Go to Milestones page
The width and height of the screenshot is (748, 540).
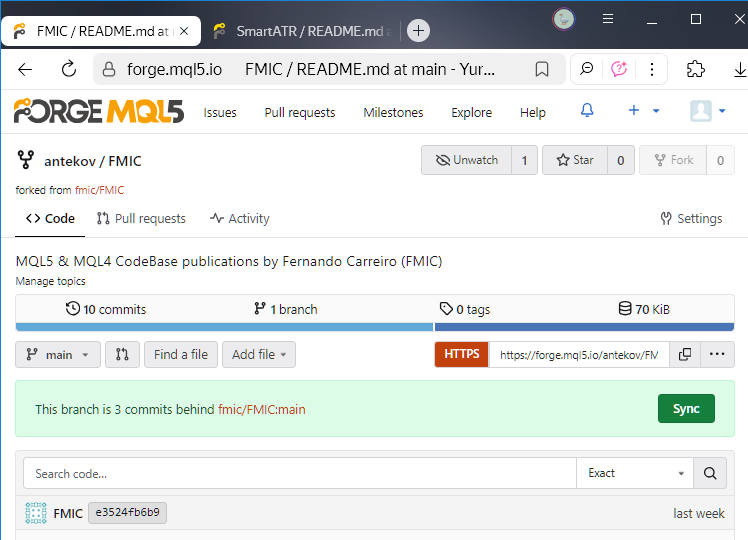point(393,113)
